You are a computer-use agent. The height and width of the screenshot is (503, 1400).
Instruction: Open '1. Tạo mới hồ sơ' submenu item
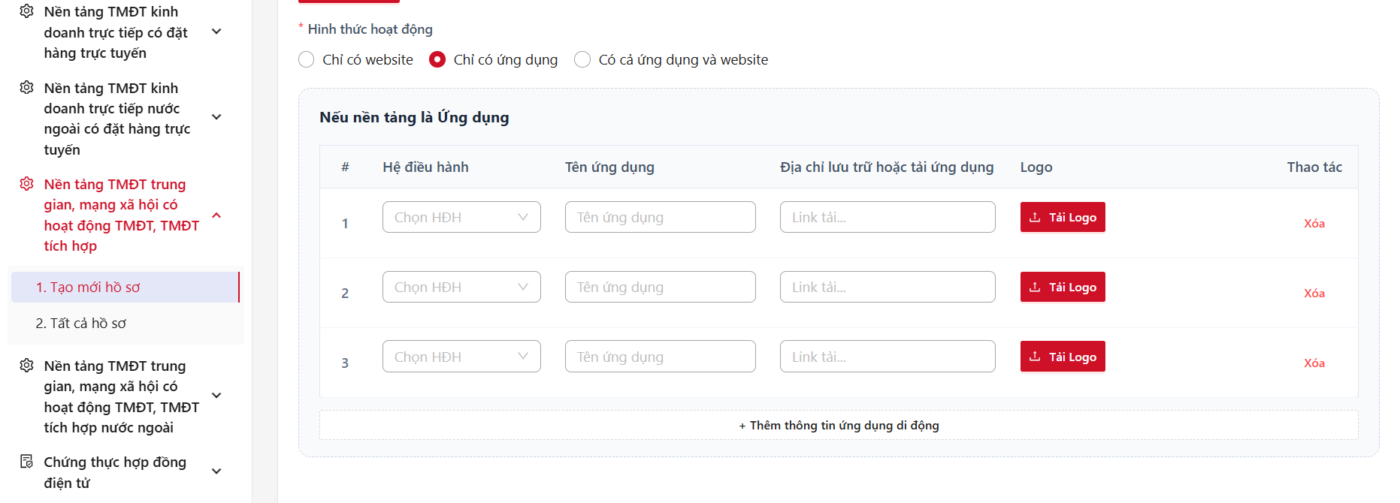[x=125, y=287]
